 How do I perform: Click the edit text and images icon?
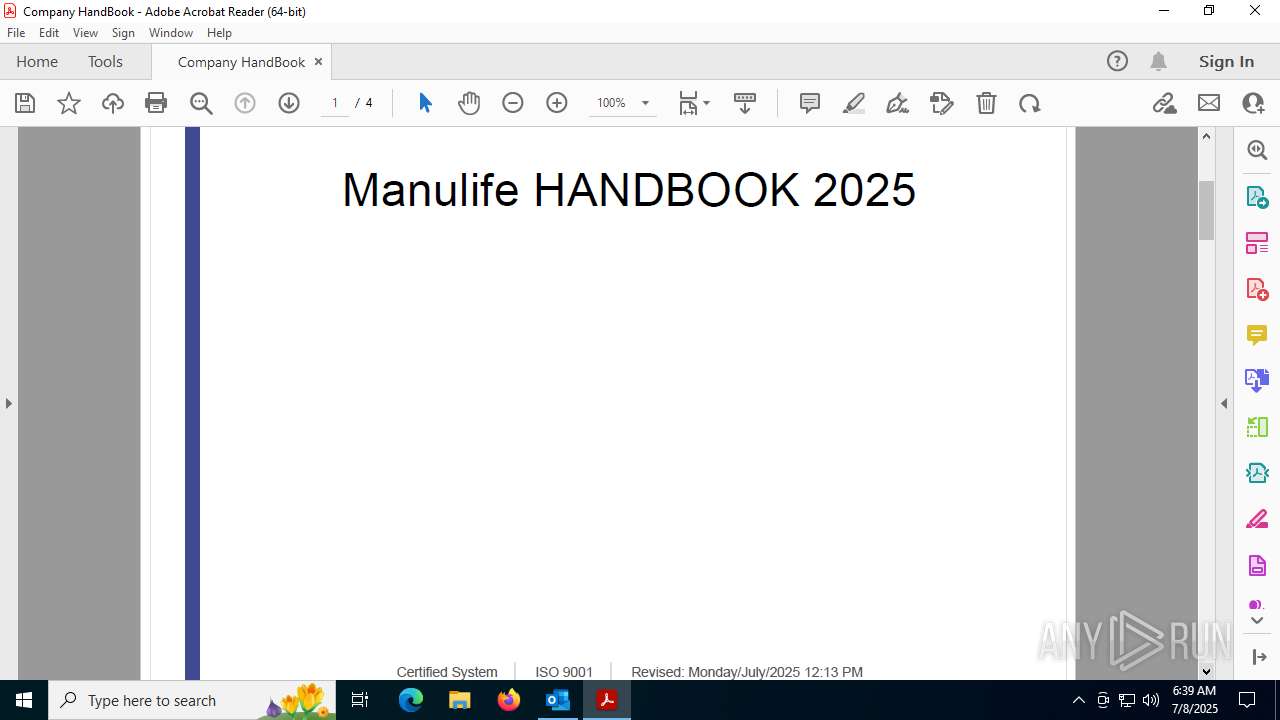click(x=942, y=103)
